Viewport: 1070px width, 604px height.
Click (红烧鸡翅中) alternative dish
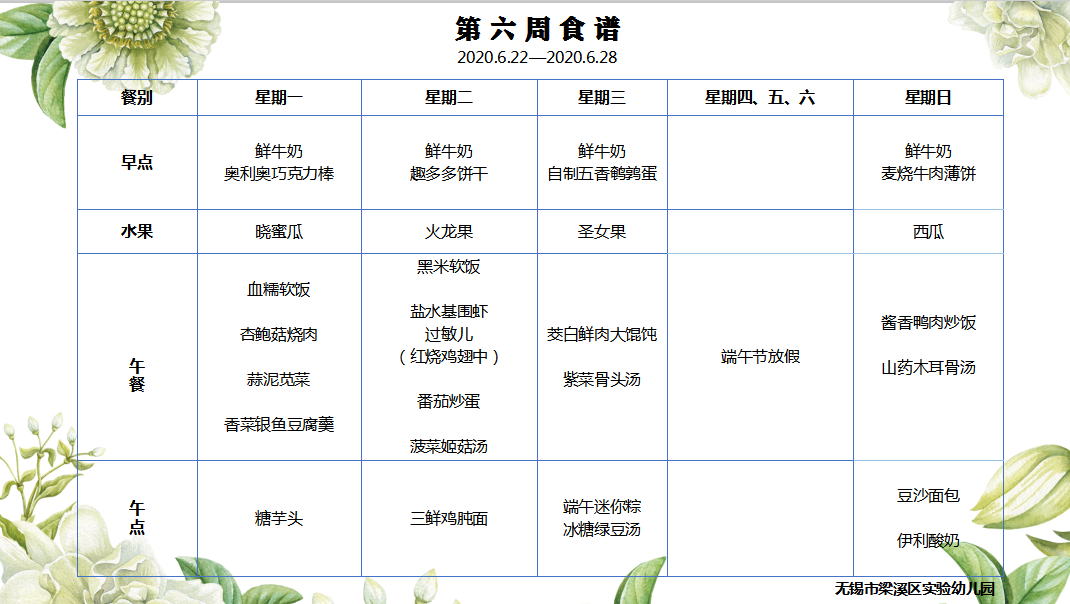[448, 357]
